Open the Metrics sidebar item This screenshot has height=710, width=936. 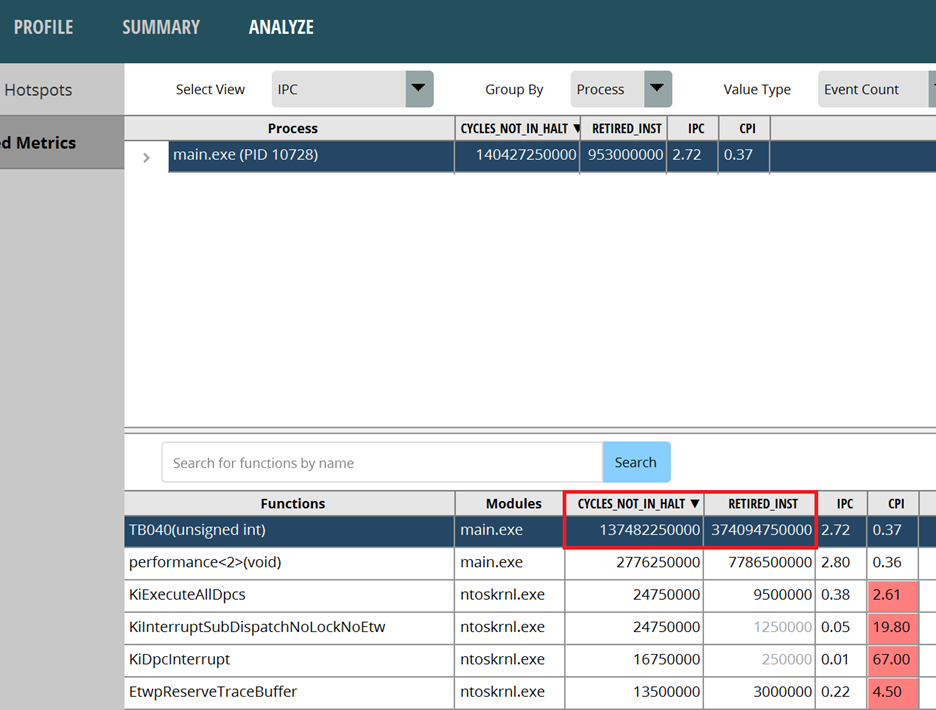[40, 143]
